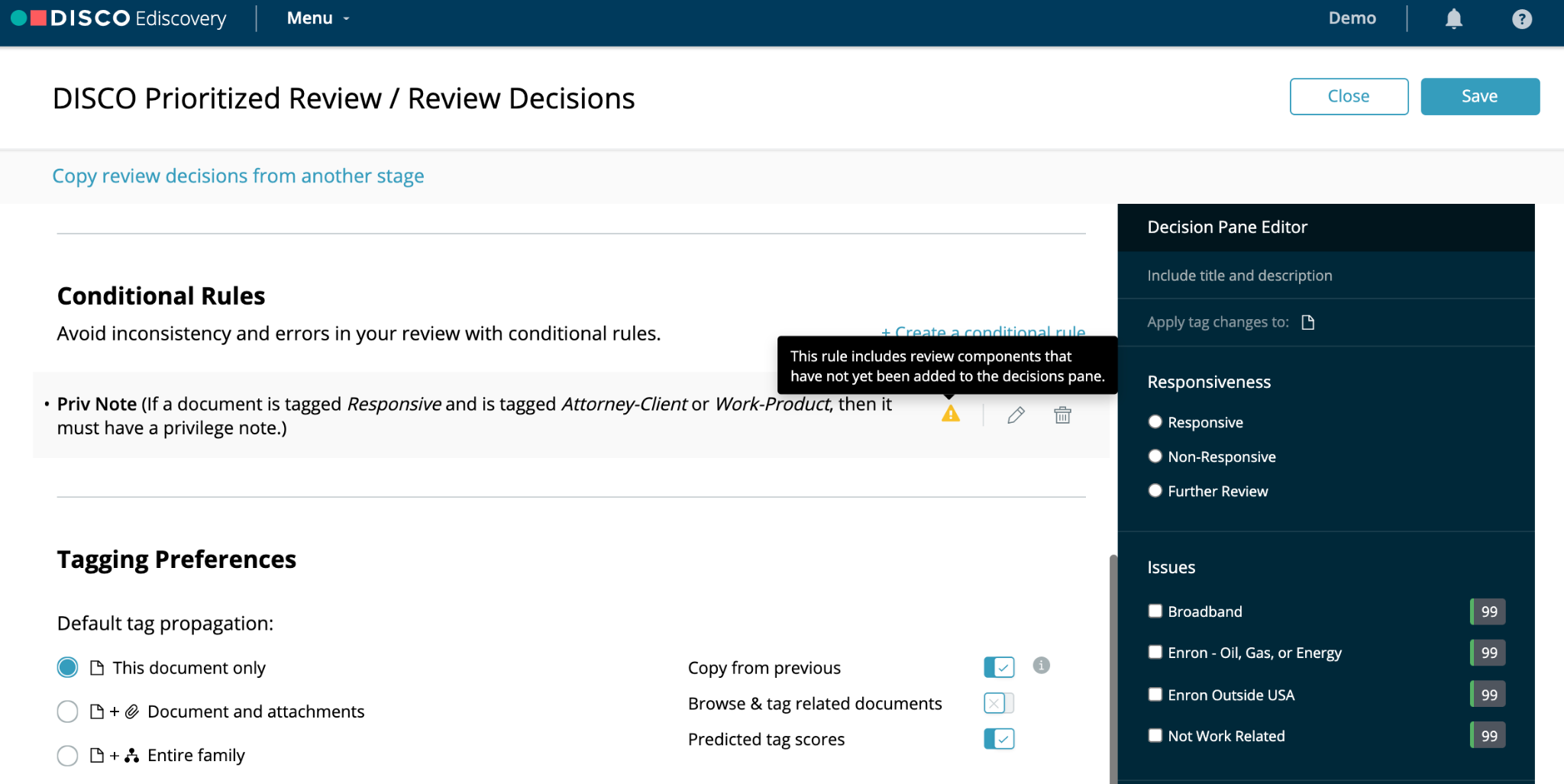Viewport: 1564px width, 784px height.
Task: Click the Create a conditional rule link
Action: click(983, 331)
